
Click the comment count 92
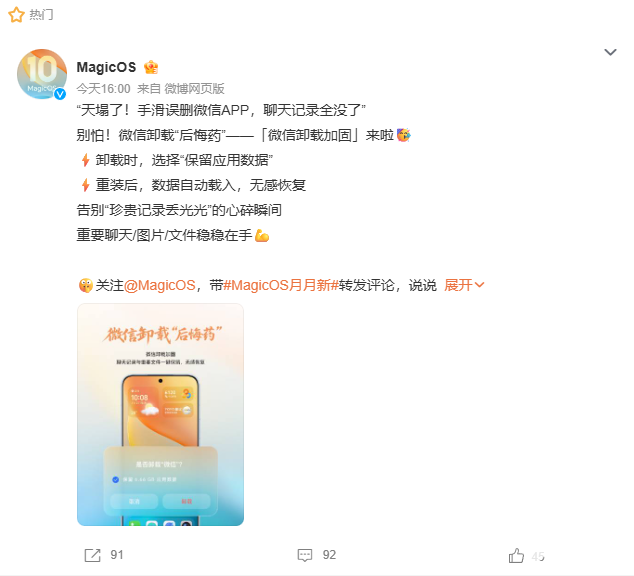329,555
